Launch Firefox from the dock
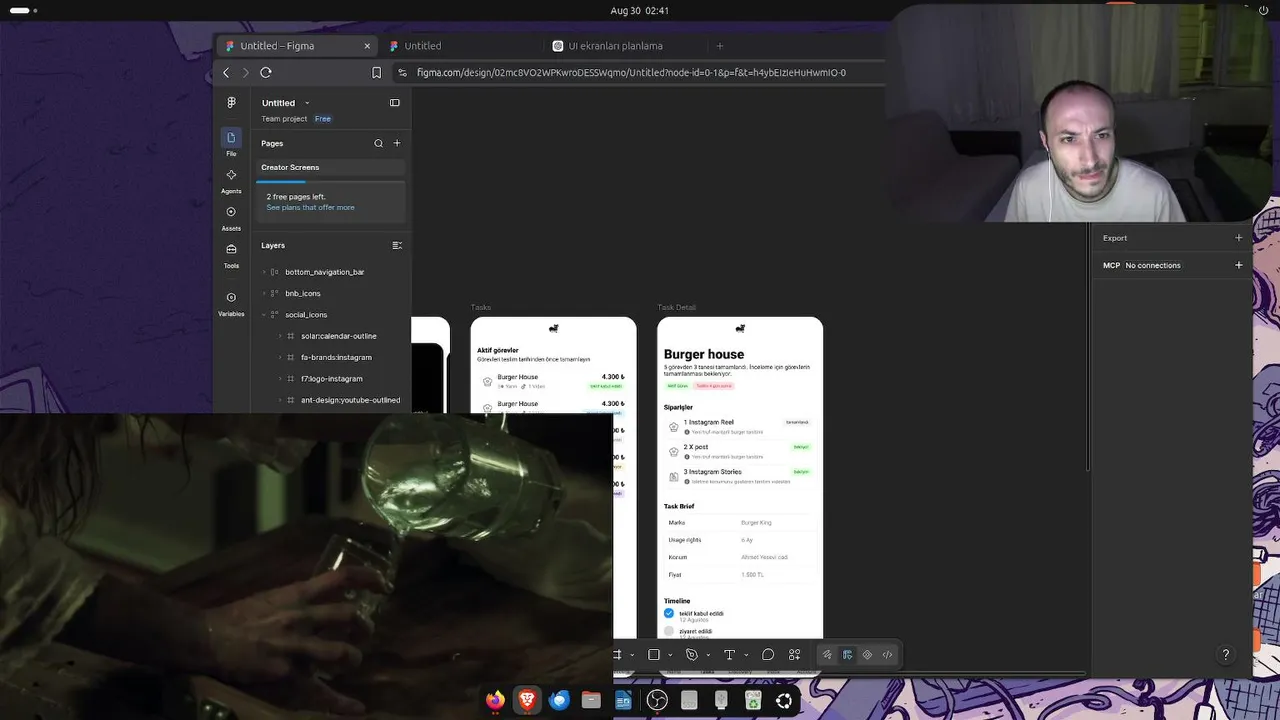1280x720 pixels. pos(495,700)
